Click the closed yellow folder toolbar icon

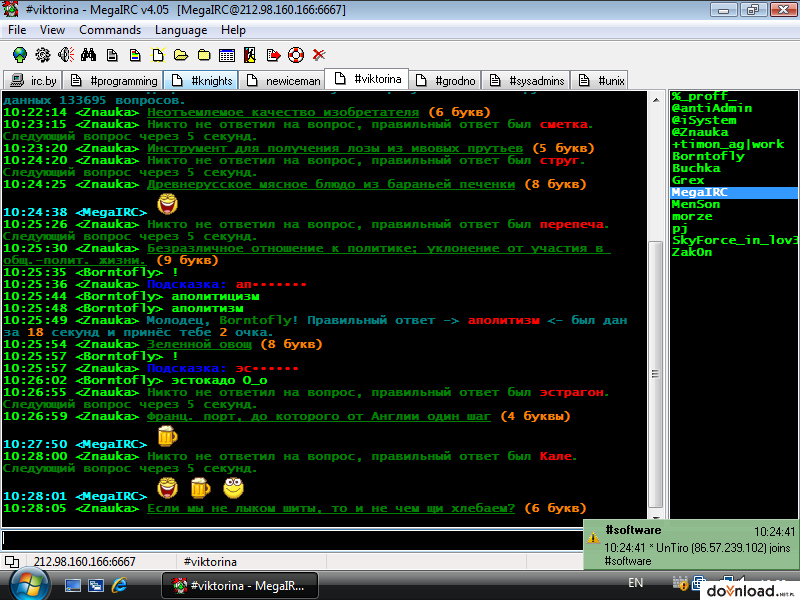click(204, 55)
